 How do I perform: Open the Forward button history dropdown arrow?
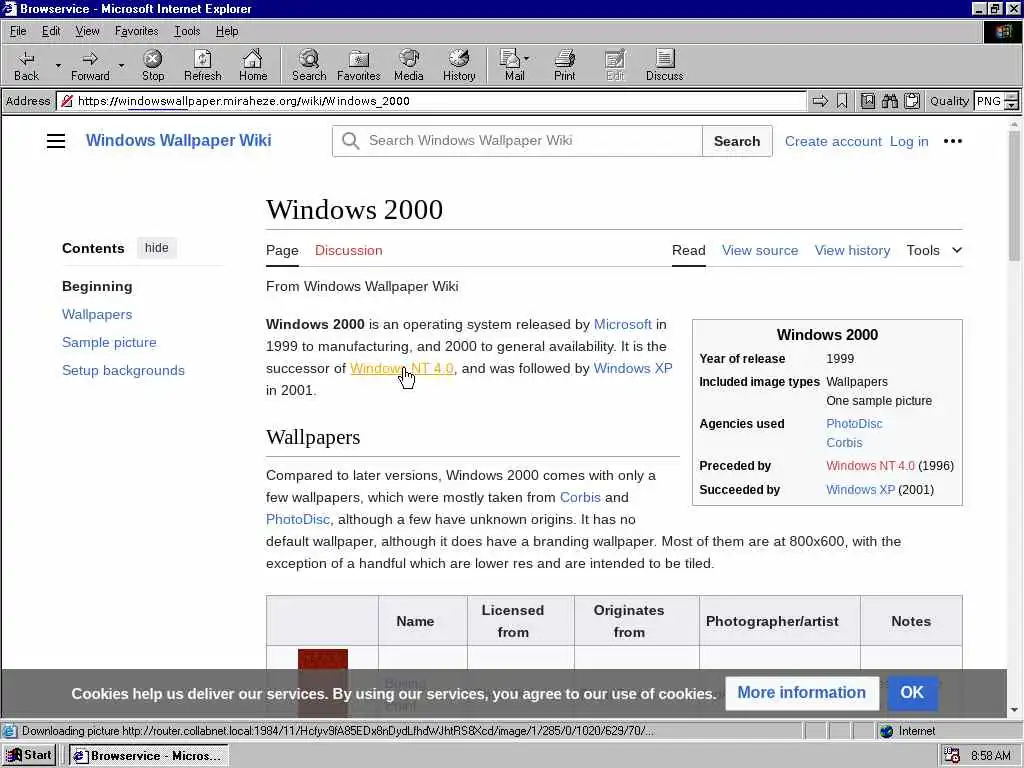point(121,65)
